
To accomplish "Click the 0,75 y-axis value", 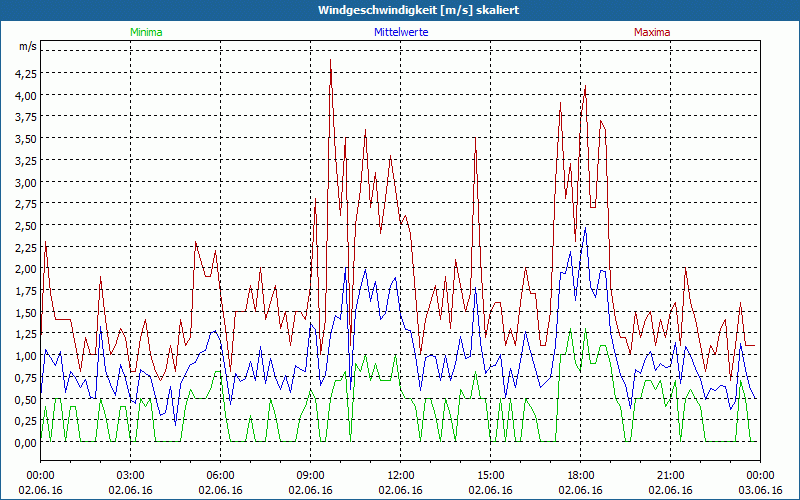I will [26, 378].
